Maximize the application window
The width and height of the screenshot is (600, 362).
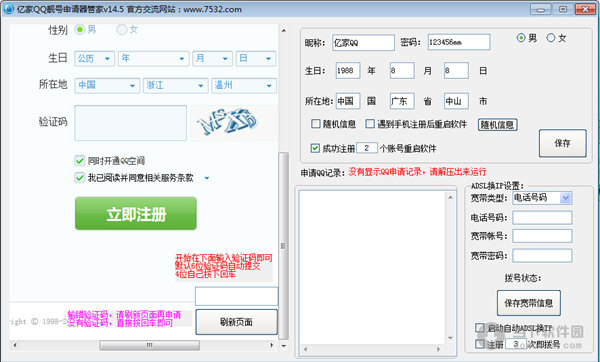pyautogui.click(x=563, y=9)
